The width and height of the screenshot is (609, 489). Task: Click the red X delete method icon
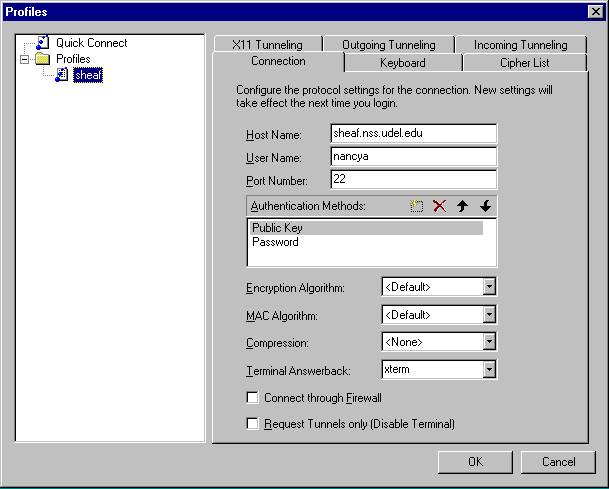(439, 206)
